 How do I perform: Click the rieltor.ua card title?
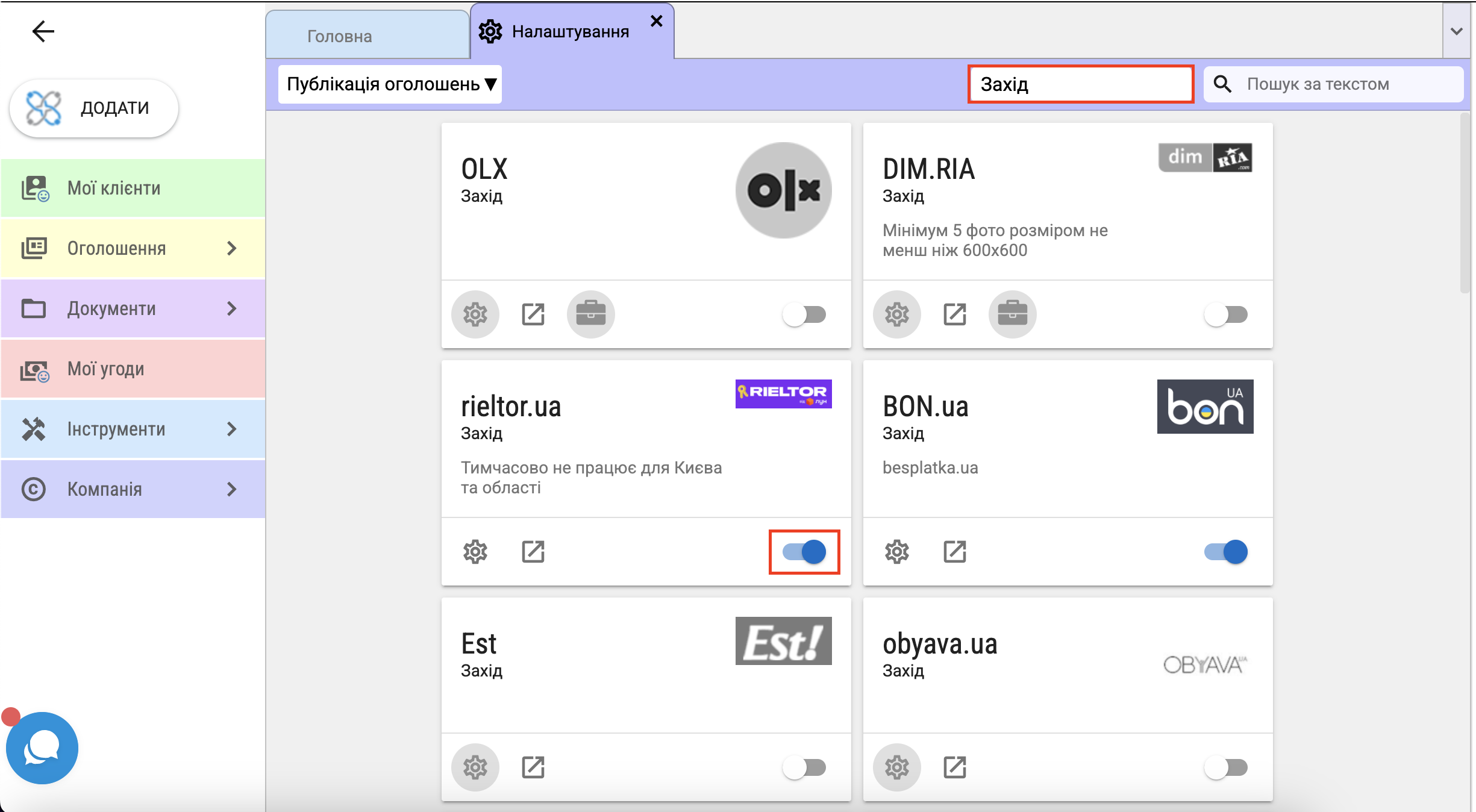[511, 407]
